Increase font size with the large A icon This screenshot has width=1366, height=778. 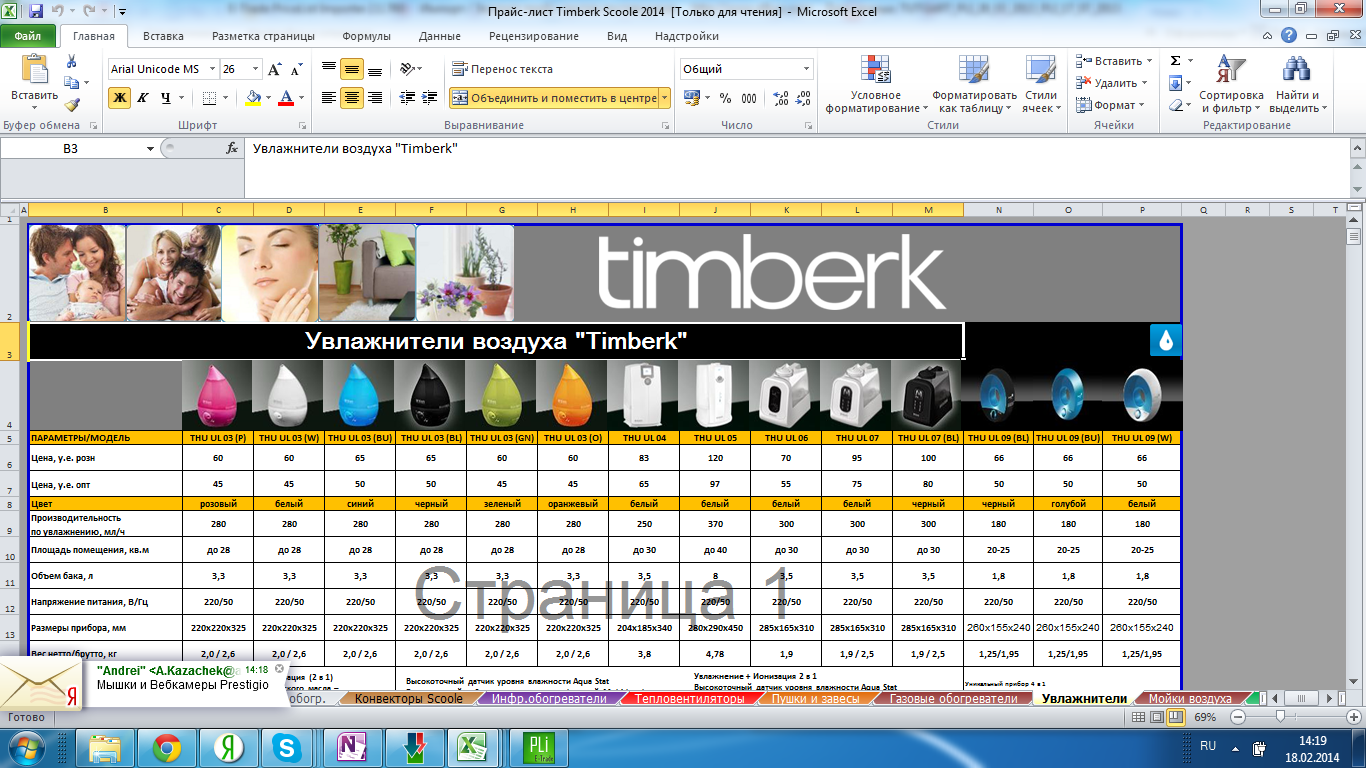(274, 70)
